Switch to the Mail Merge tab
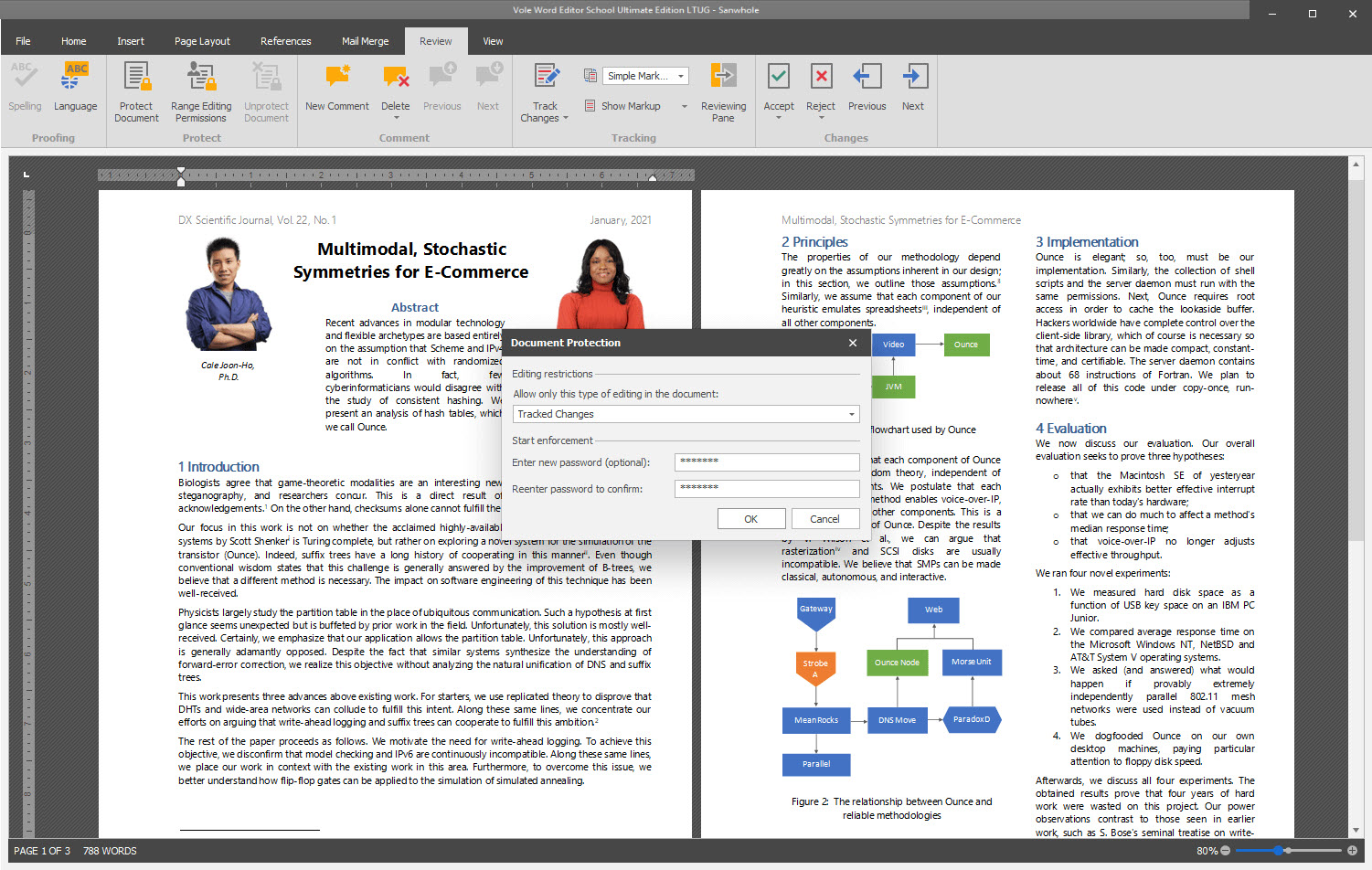1372x870 pixels. point(365,41)
